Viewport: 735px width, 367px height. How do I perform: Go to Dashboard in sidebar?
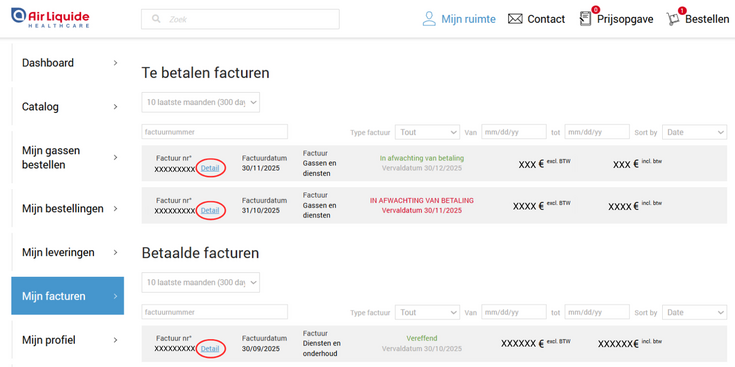click(68, 63)
